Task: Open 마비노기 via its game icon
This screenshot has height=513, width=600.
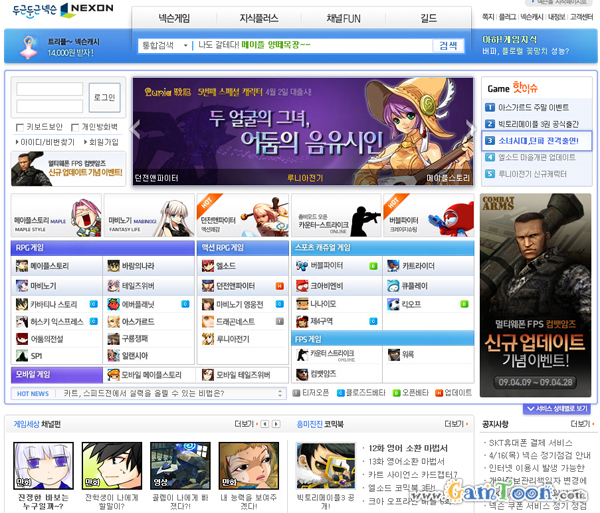Action: tap(21, 285)
